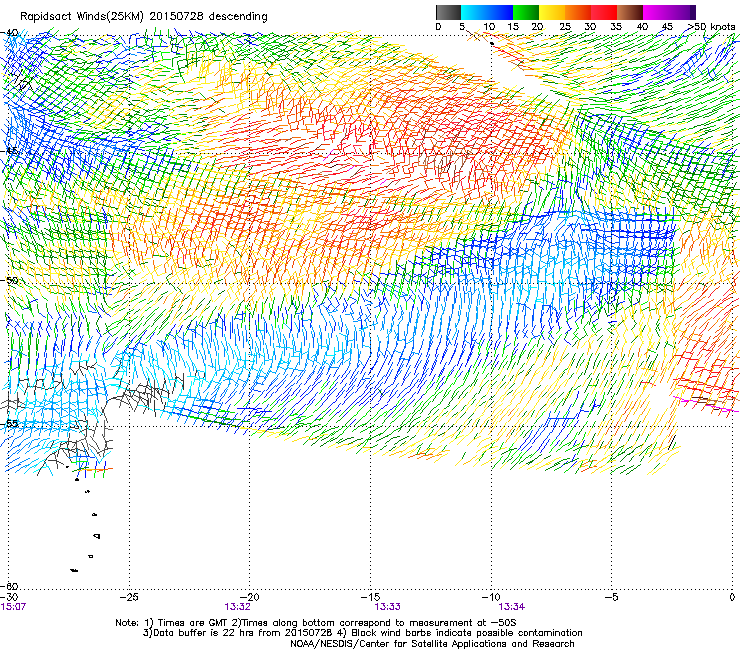Click the -20 longitude axis label
Viewport: 740px width, 650px height.
click(x=250, y=597)
